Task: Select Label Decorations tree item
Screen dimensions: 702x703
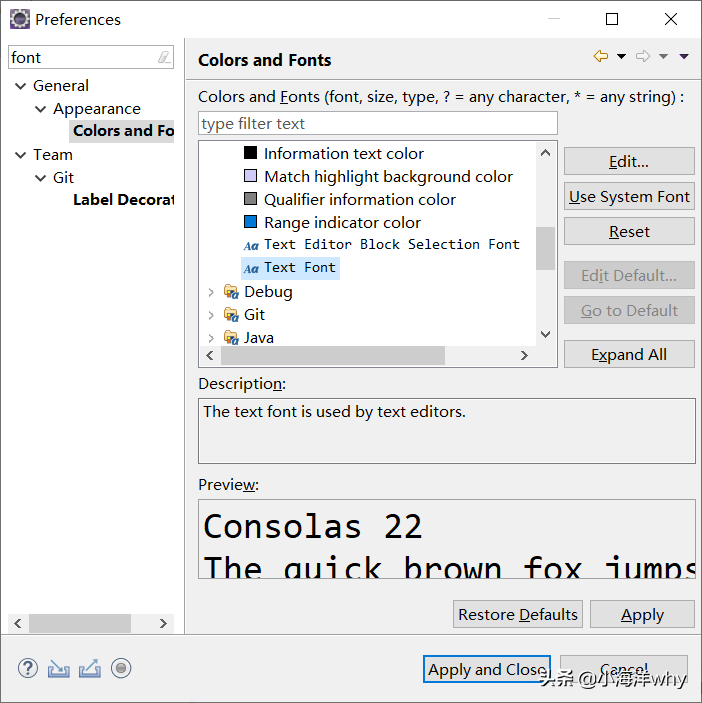Action: coord(123,200)
